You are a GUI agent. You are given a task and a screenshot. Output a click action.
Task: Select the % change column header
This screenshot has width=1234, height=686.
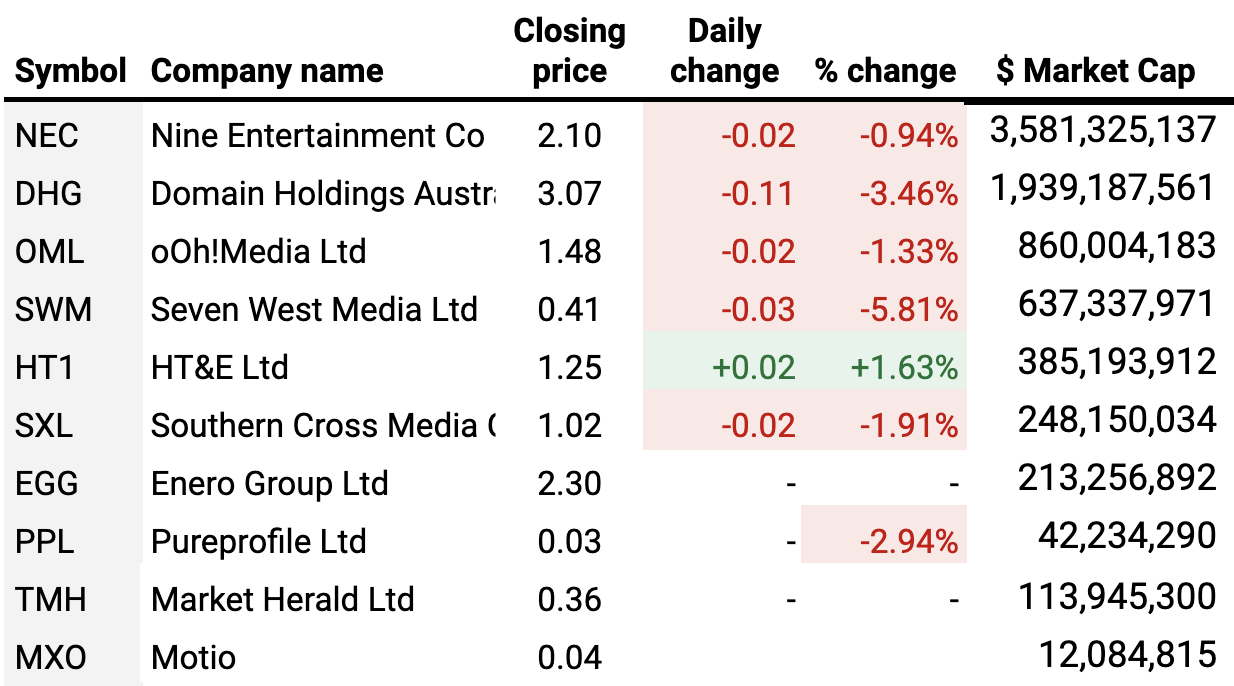coord(885,71)
